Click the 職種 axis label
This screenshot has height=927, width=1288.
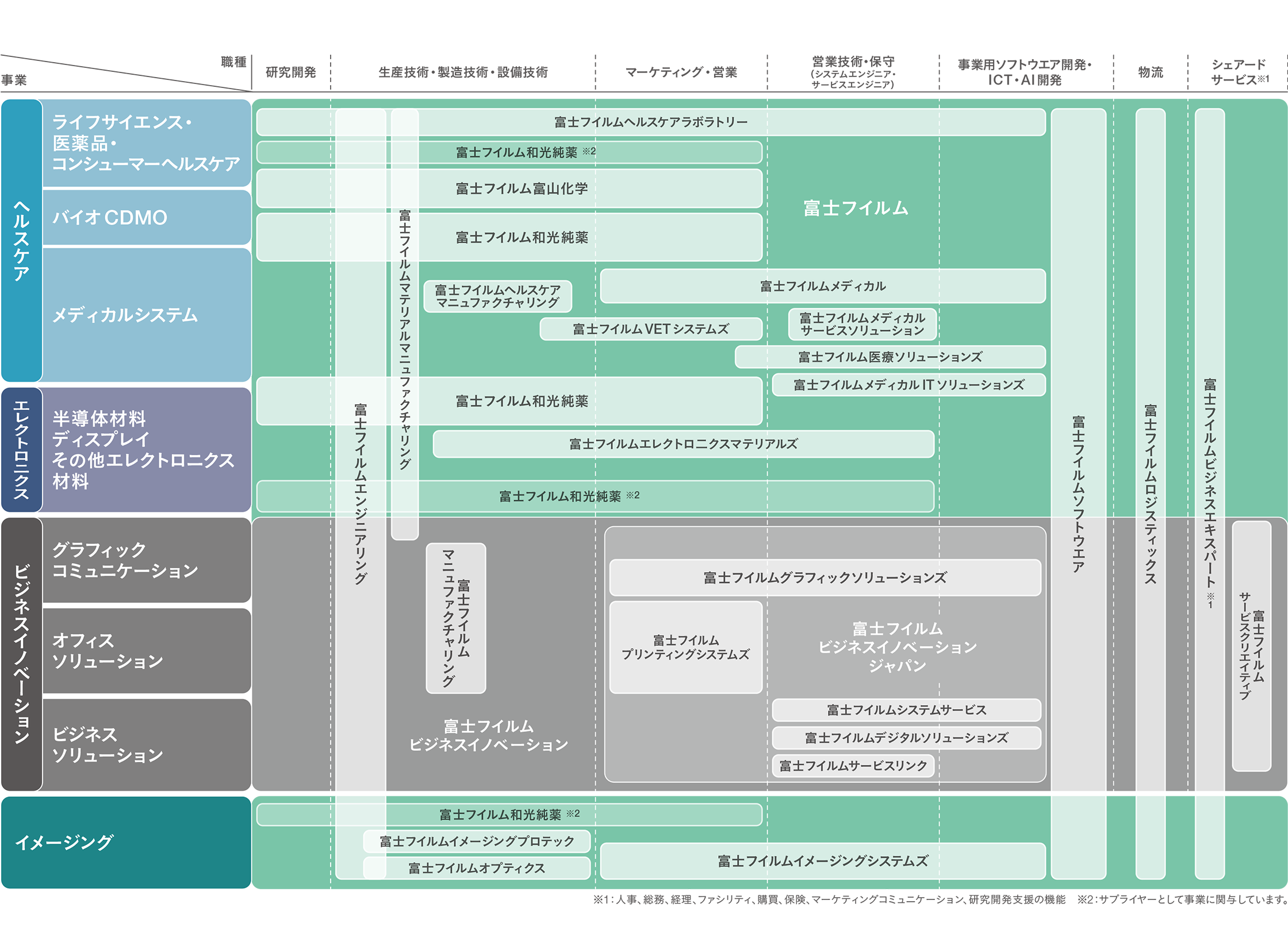click(233, 62)
